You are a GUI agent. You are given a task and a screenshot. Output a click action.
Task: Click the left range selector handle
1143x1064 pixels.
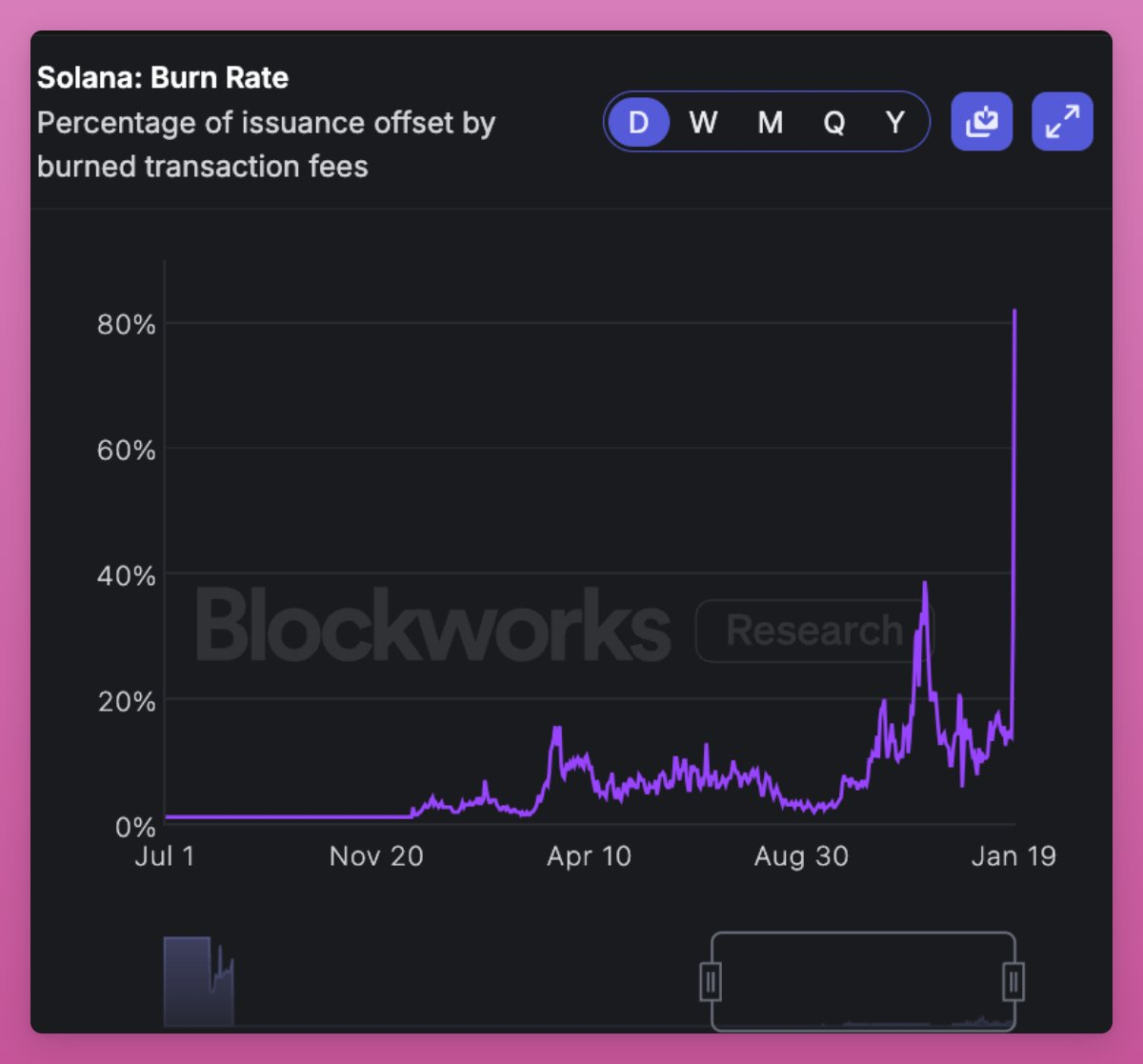tap(711, 981)
